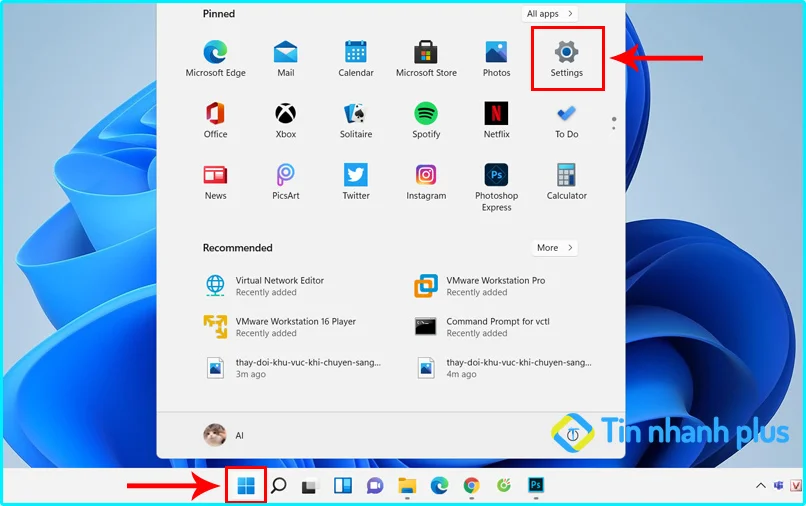
Task: Open Task View on the taskbar
Action: point(310,485)
